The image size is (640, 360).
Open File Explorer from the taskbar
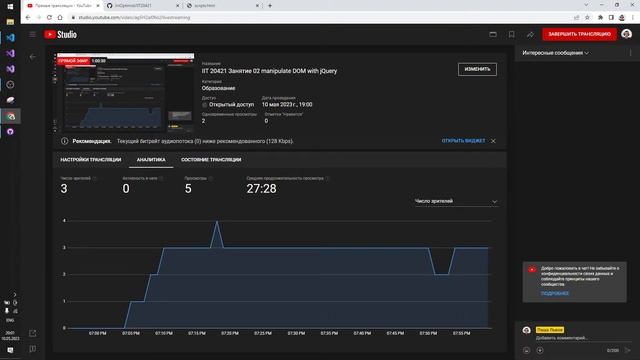pos(10,22)
